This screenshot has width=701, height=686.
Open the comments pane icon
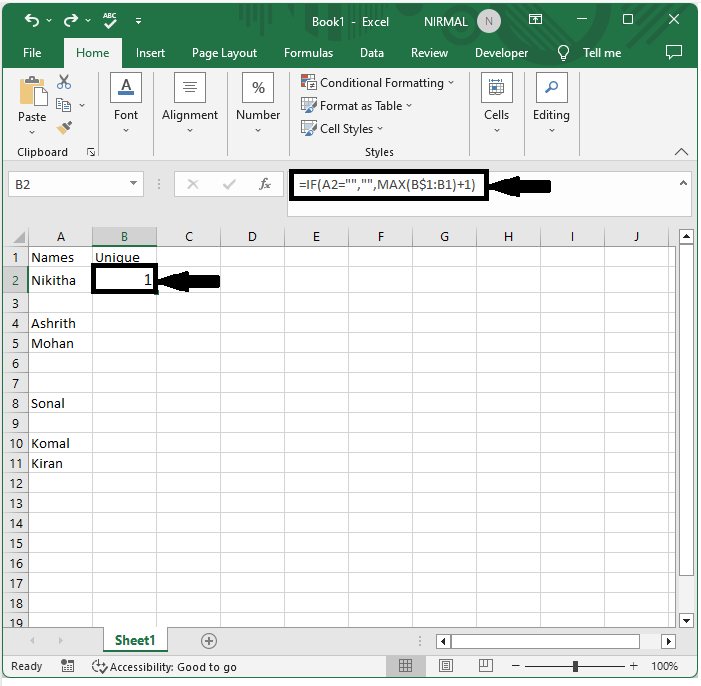click(674, 52)
